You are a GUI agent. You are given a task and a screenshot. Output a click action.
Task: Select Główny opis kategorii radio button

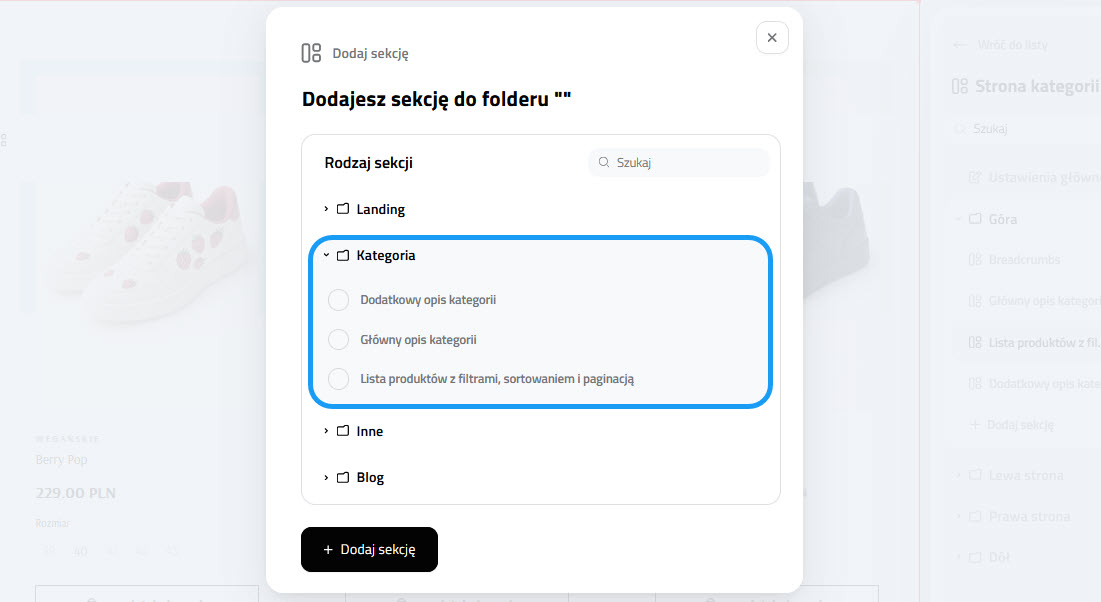pyautogui.click(x=339, y=340)
